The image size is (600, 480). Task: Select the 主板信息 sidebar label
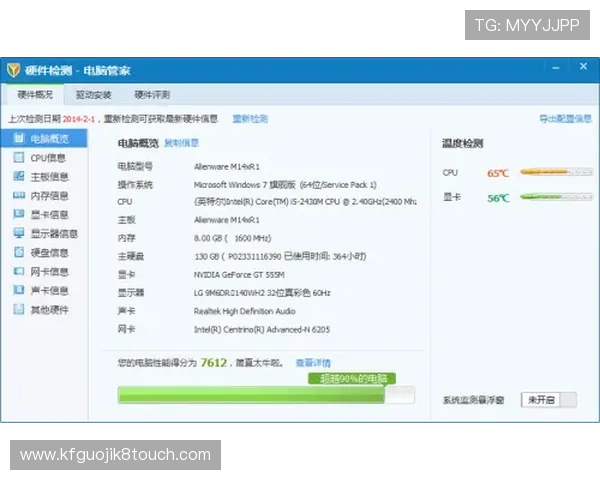pos(49,176)
